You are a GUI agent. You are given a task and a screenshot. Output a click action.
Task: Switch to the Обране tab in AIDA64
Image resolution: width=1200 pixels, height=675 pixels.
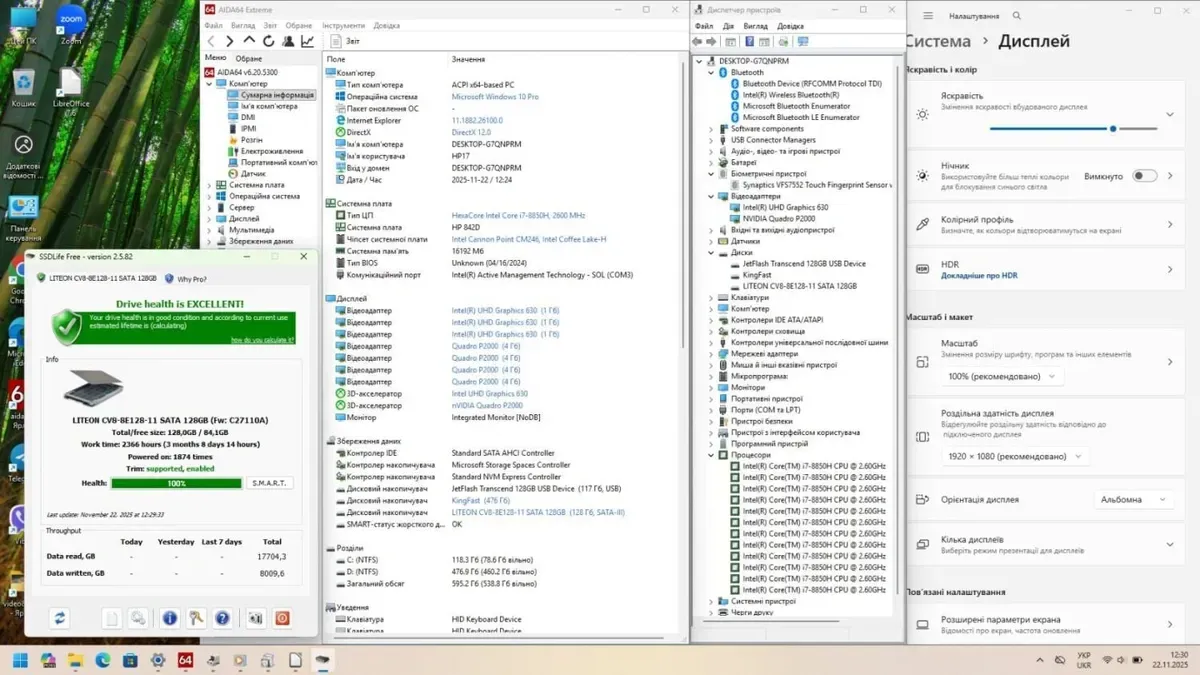tap(249, 59)
